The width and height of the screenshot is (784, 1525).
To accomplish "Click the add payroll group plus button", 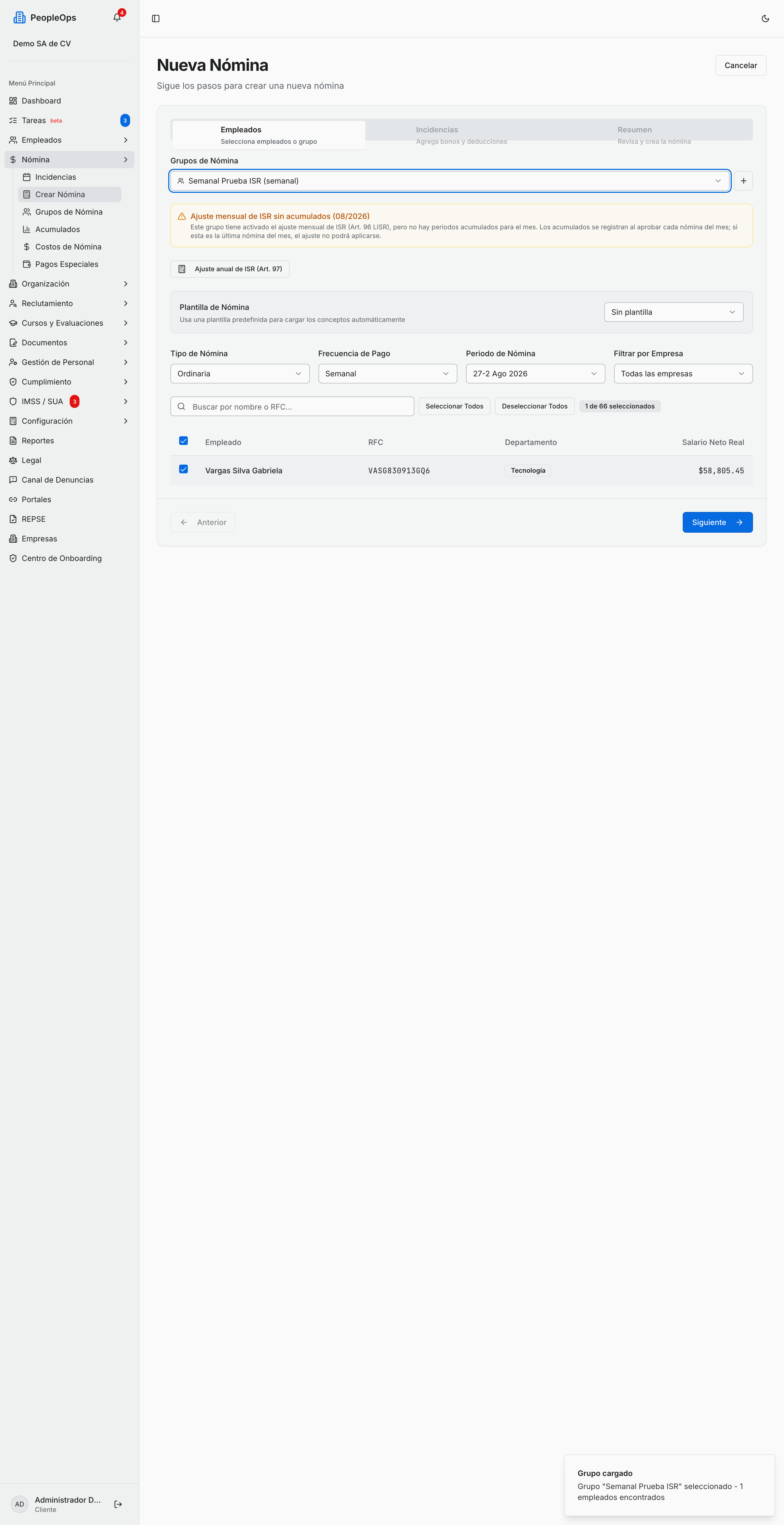I will click(x=743, y=181).
